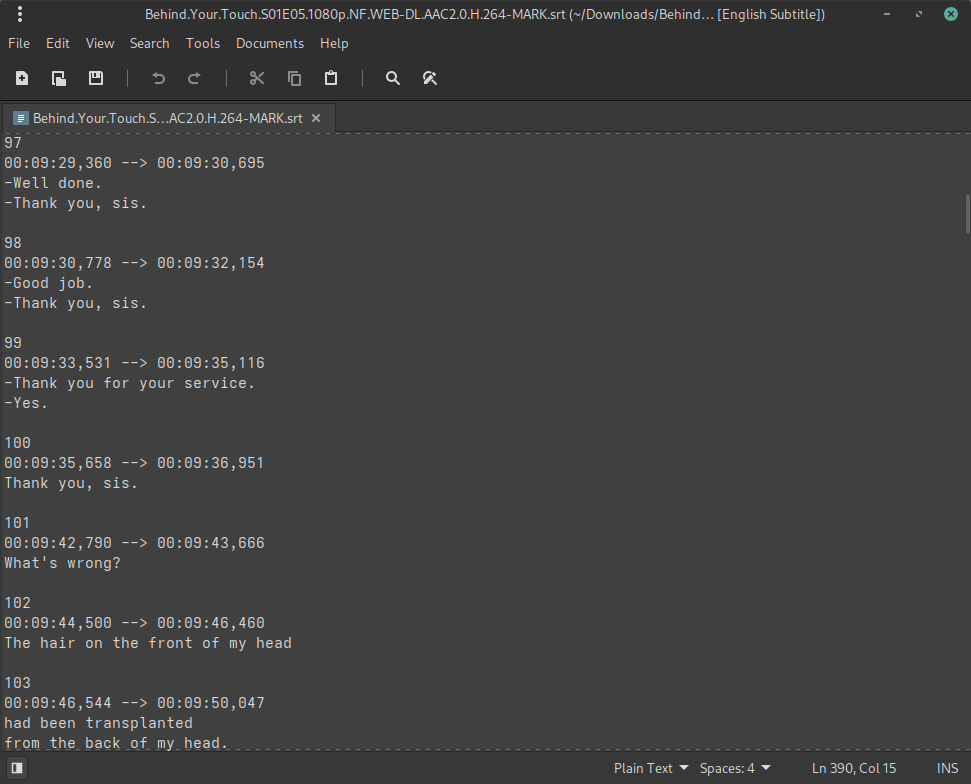
Task: Open the Help menu
Action: [x=334, y=43]
